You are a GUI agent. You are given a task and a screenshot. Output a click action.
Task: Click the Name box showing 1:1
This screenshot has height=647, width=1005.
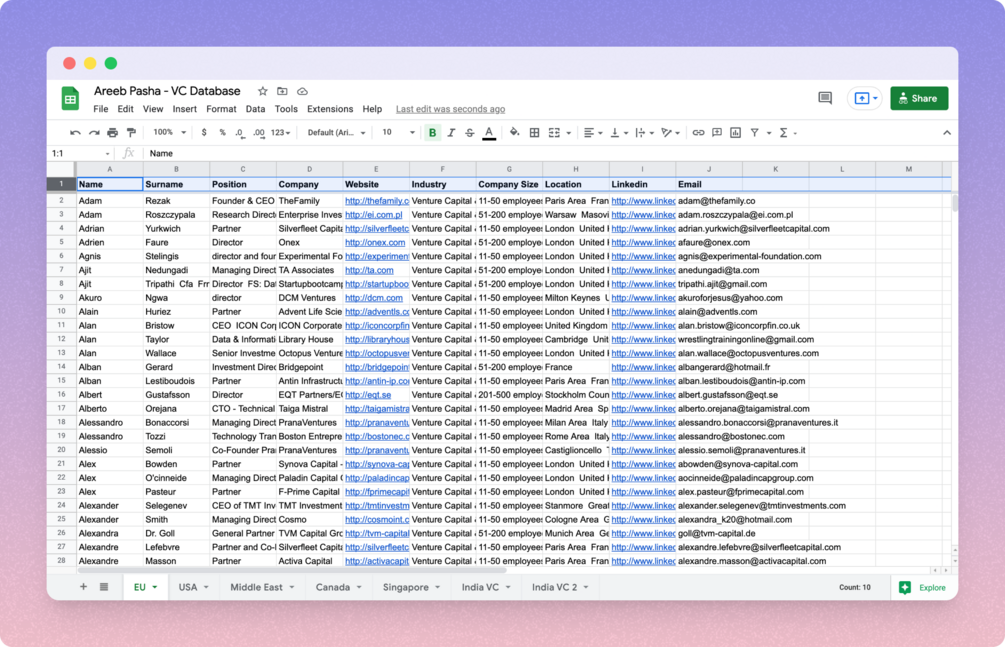pyautogui.click(x=80, y=153)
